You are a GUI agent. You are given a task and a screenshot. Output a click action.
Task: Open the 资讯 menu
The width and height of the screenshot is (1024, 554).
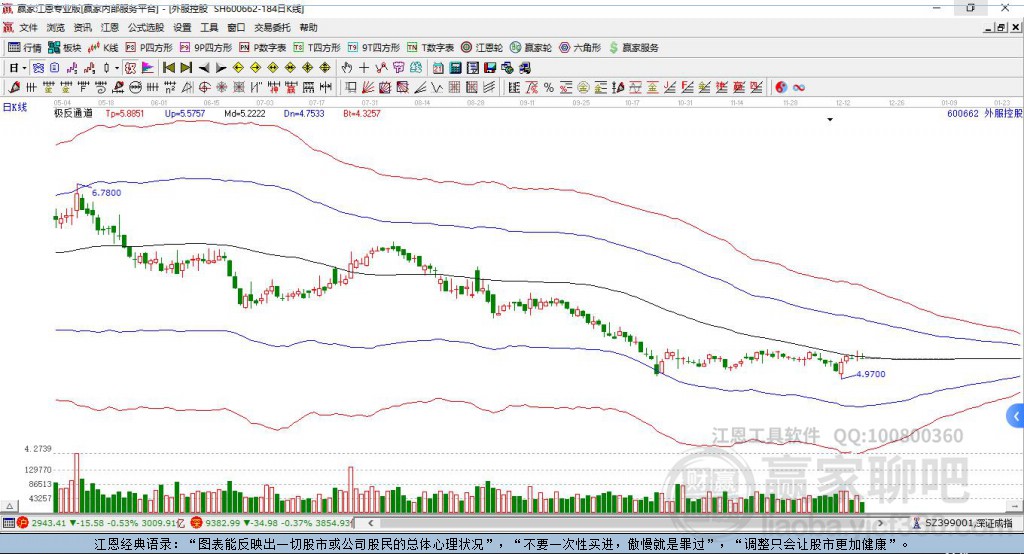(82, 27)
